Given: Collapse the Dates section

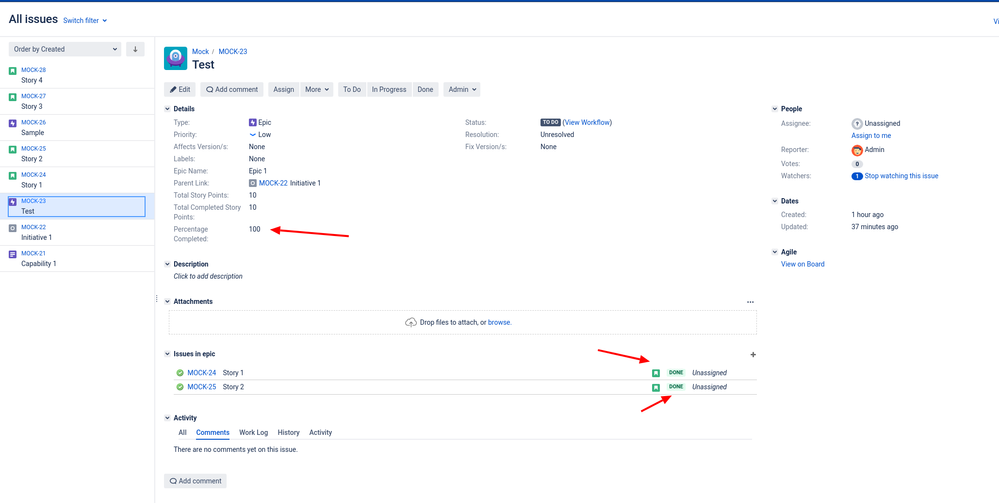Looking at the screenshot, I should (x=775, y=201).
